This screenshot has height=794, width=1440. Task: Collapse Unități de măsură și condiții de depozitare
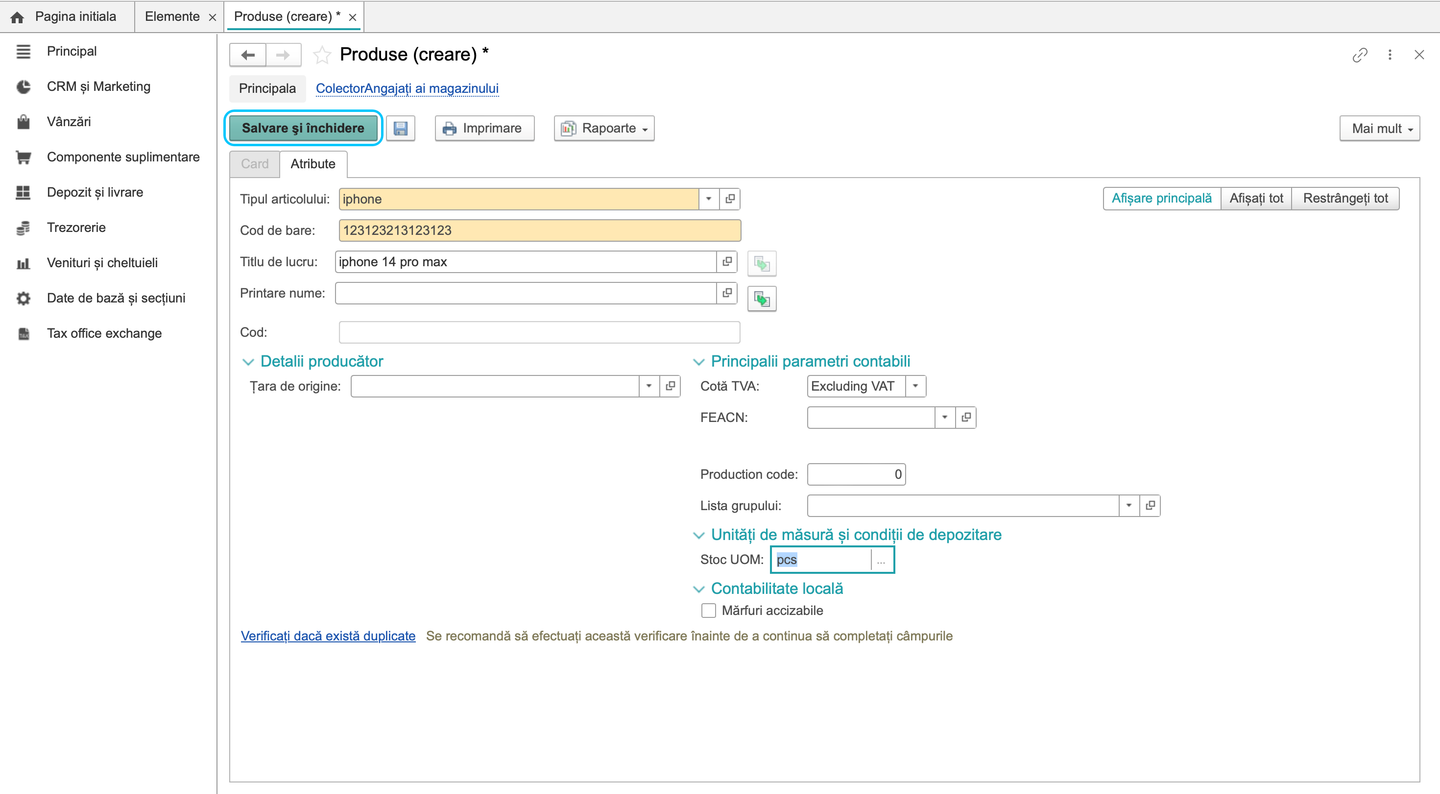[699, 535]
